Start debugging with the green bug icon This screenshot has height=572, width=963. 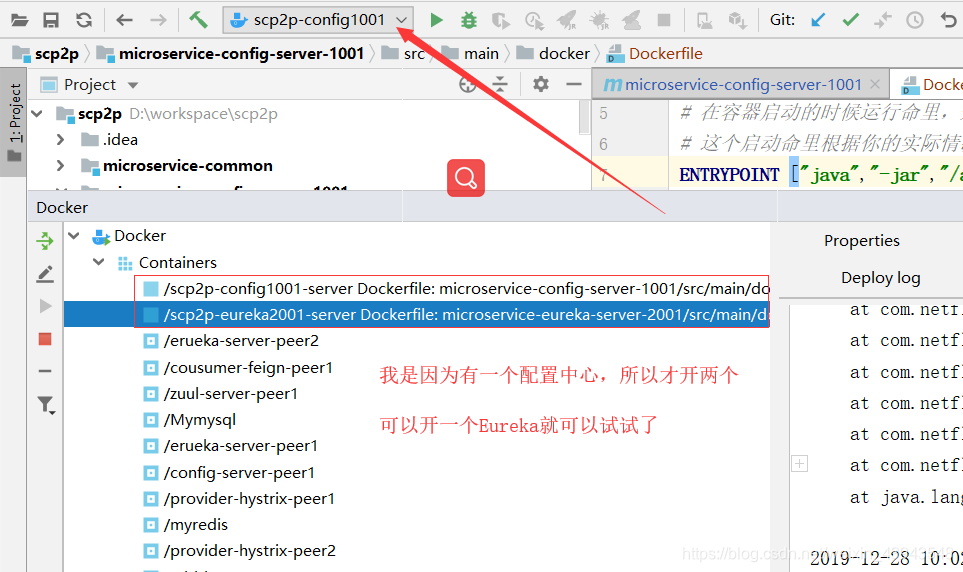pyautogui.click(x=469, y=20)
